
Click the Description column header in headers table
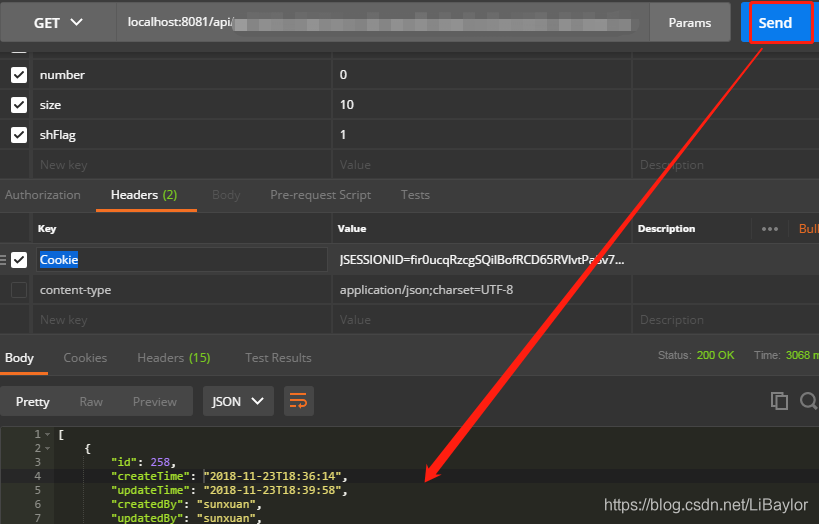click(x=666, y=229)
